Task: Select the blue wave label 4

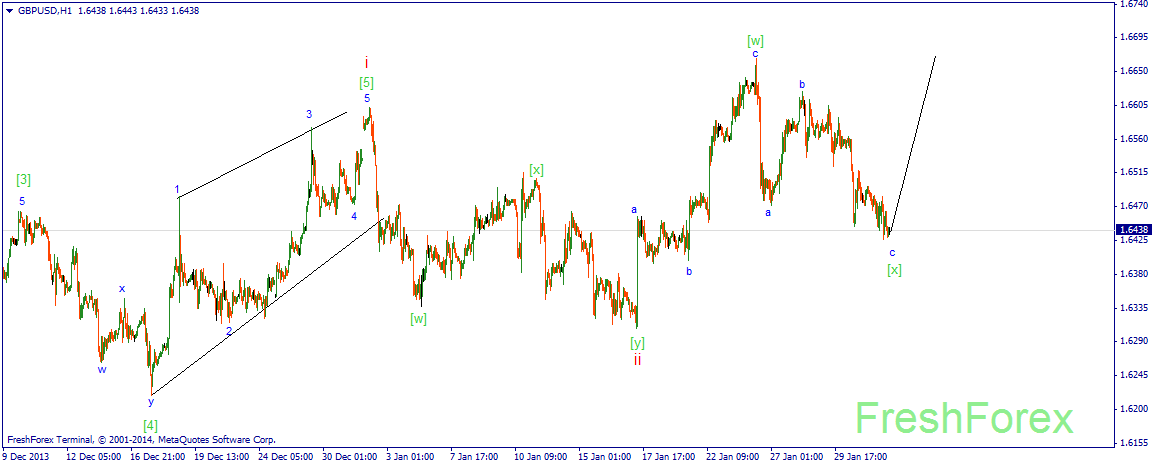Action: click(x=354, y=216)
